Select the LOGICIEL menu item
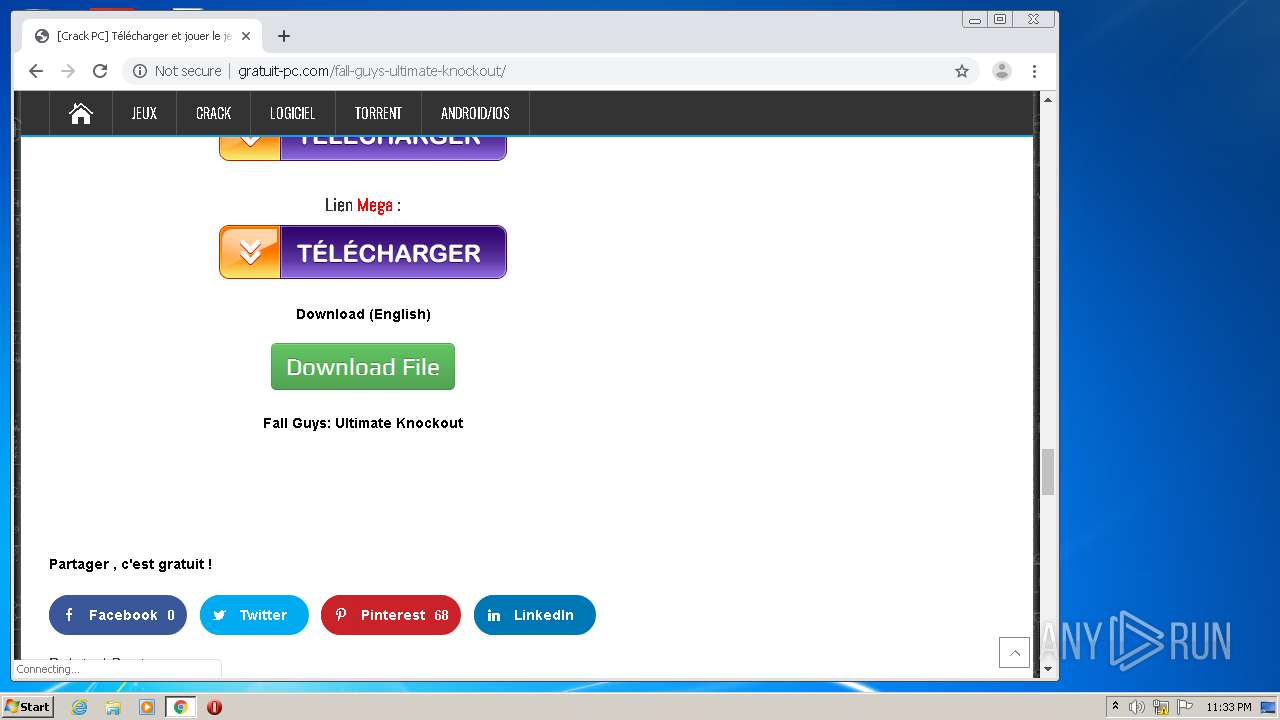The width and height of the screenshot is (1280, 720). [292, 113]
